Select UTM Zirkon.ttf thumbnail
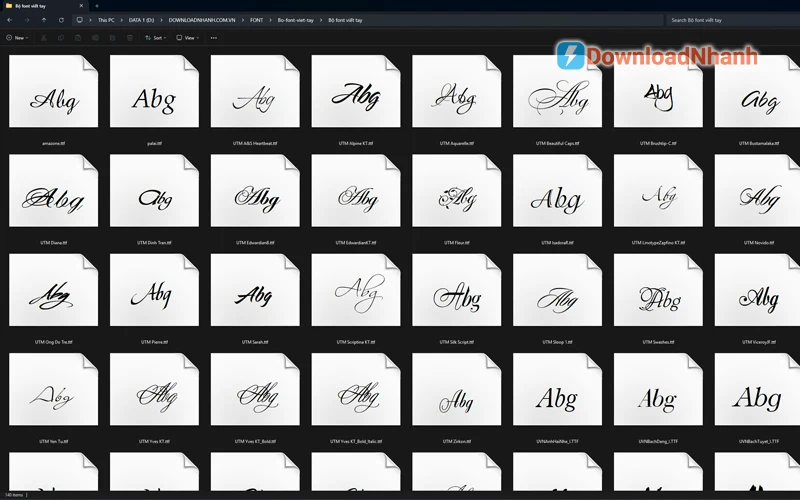Image resolution: width=800 pixels, height=500 pixels. 457,390
